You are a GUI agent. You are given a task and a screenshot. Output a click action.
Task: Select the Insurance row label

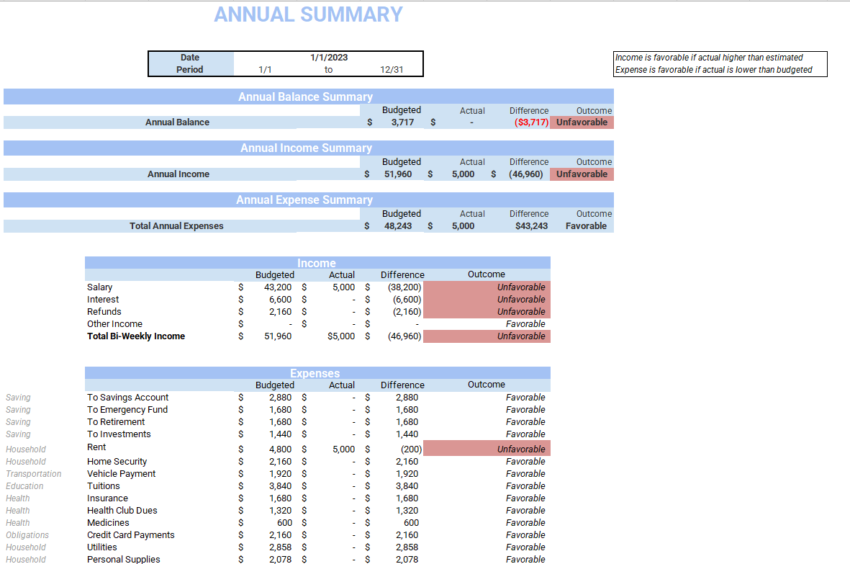click(x=108, y=498)
